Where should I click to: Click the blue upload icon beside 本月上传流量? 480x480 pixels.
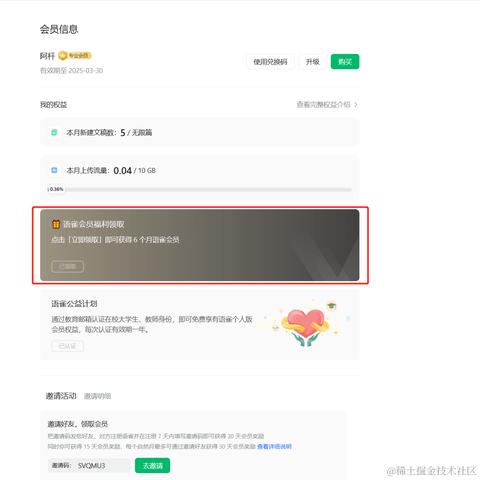tap(54, 170)
